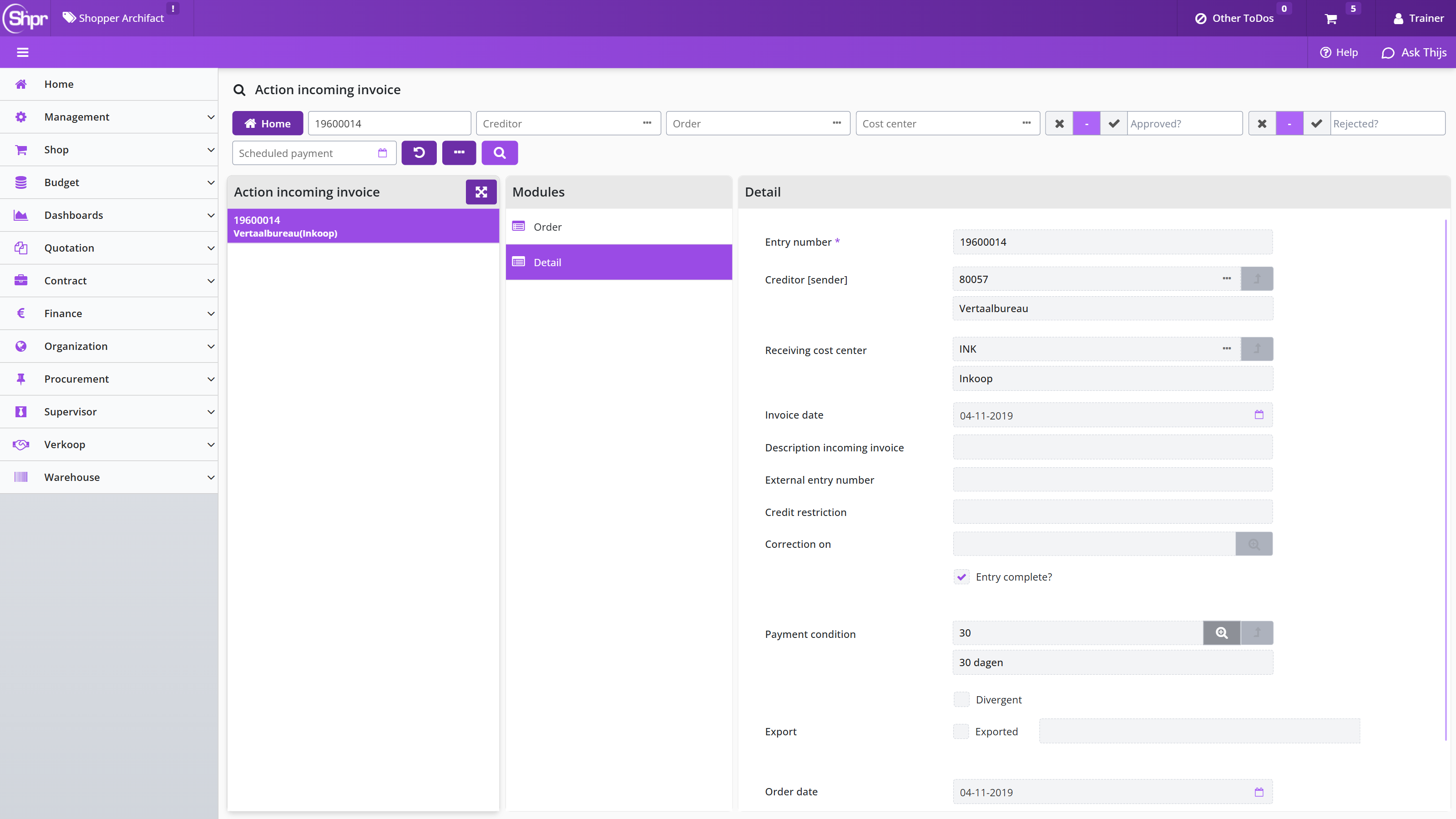Open the Trainer user menu
1456x819 pixels.
click(x=1419, y=18)
